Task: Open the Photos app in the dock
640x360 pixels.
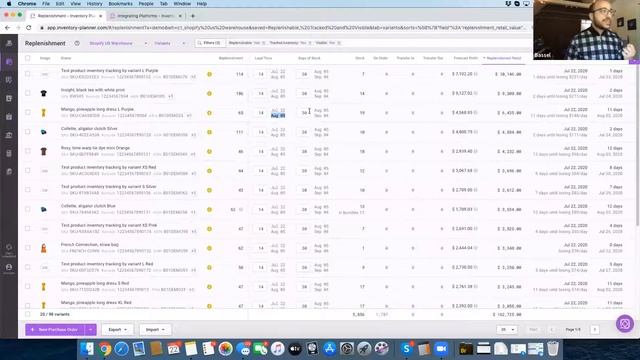Action: (x=225, y=349)
